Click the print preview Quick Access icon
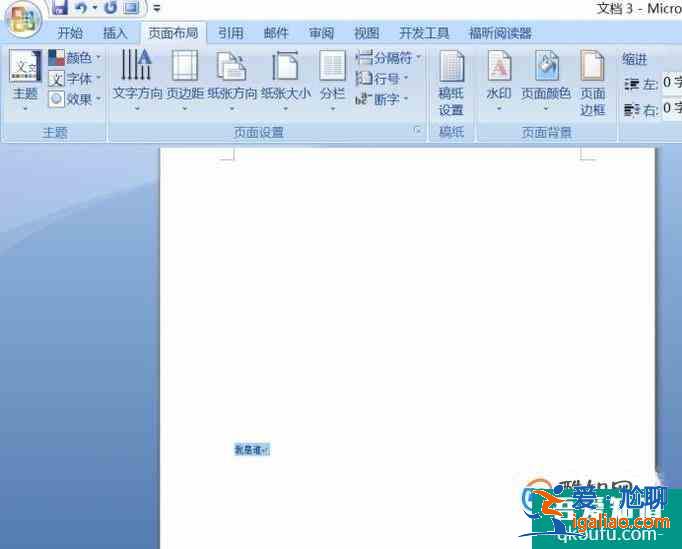This screenshot has height=549, width=682. (x=132, y=7)
